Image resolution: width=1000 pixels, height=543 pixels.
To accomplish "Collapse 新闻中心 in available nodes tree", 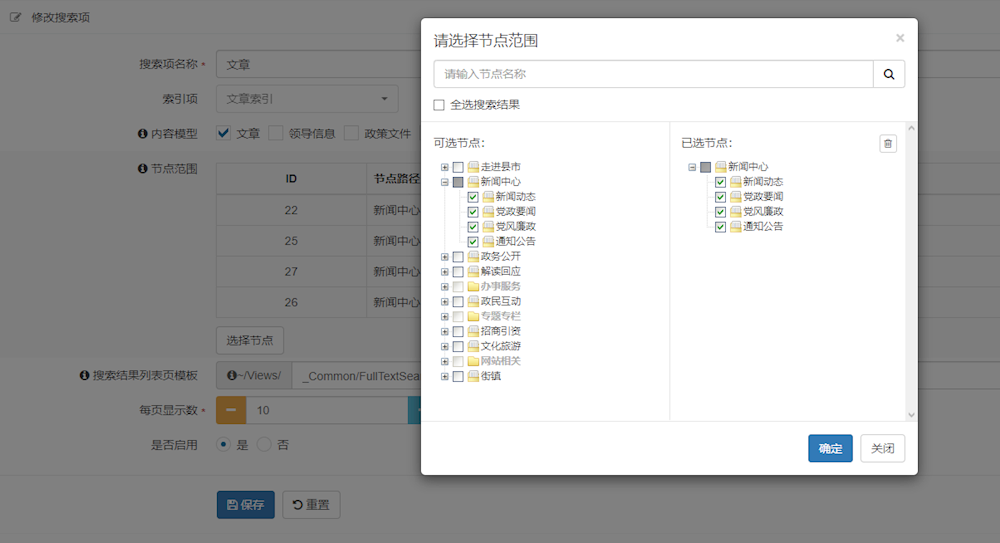I will [x=445, y=182].
